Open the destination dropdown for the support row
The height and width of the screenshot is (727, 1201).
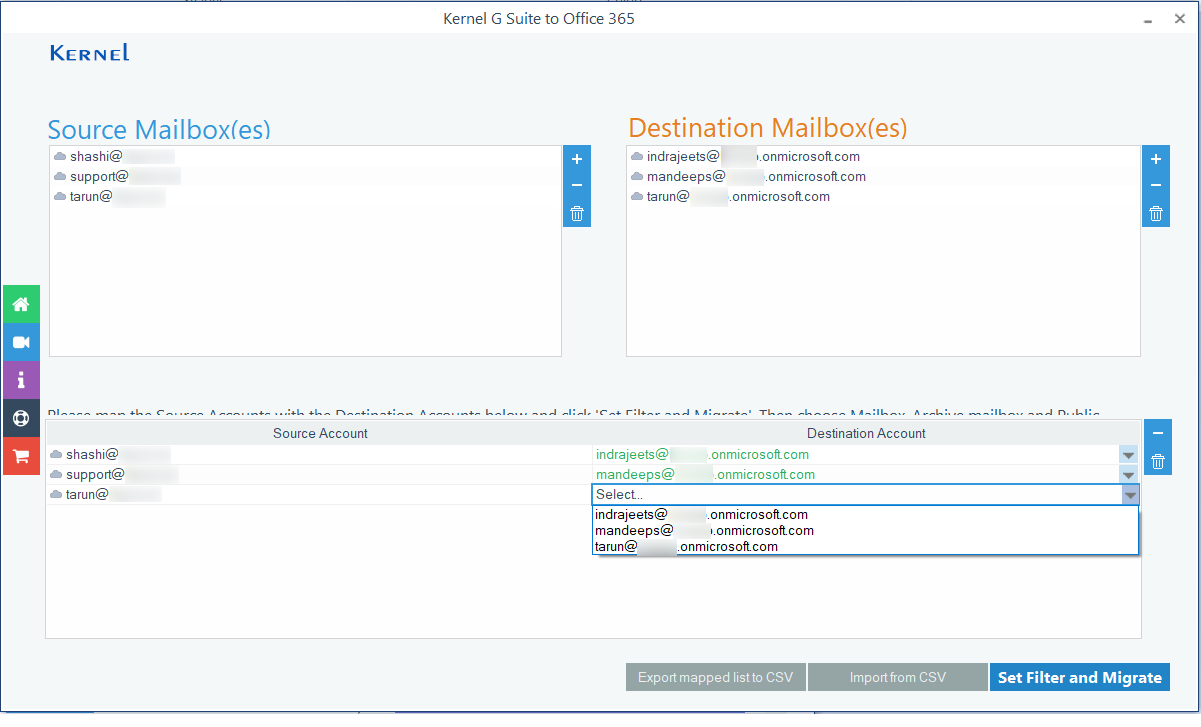[x=1129, y=475]
